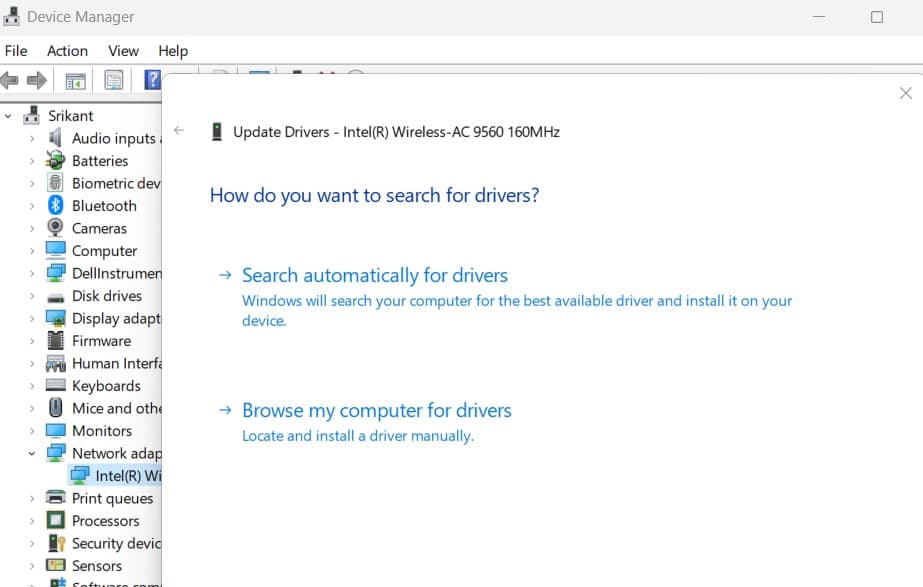
Task: Click the Back arrow toolbar icon
Action: point(9,80)
